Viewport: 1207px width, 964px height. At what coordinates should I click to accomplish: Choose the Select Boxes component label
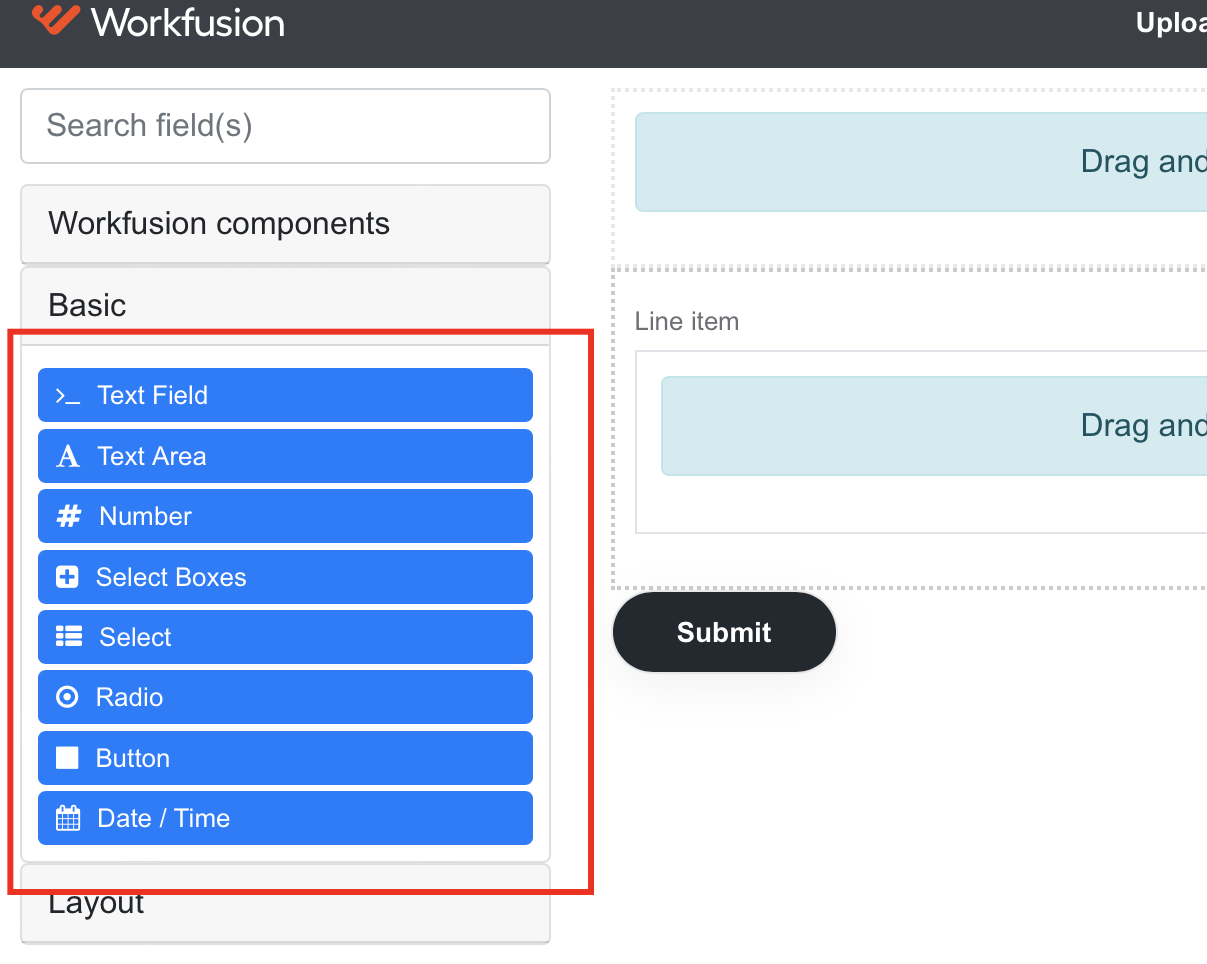click(171, 577)
